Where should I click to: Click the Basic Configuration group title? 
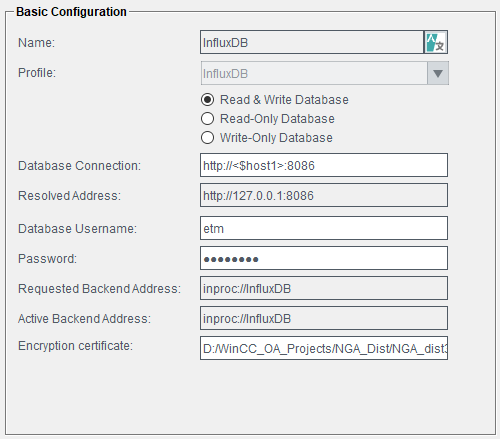[71, 12]
